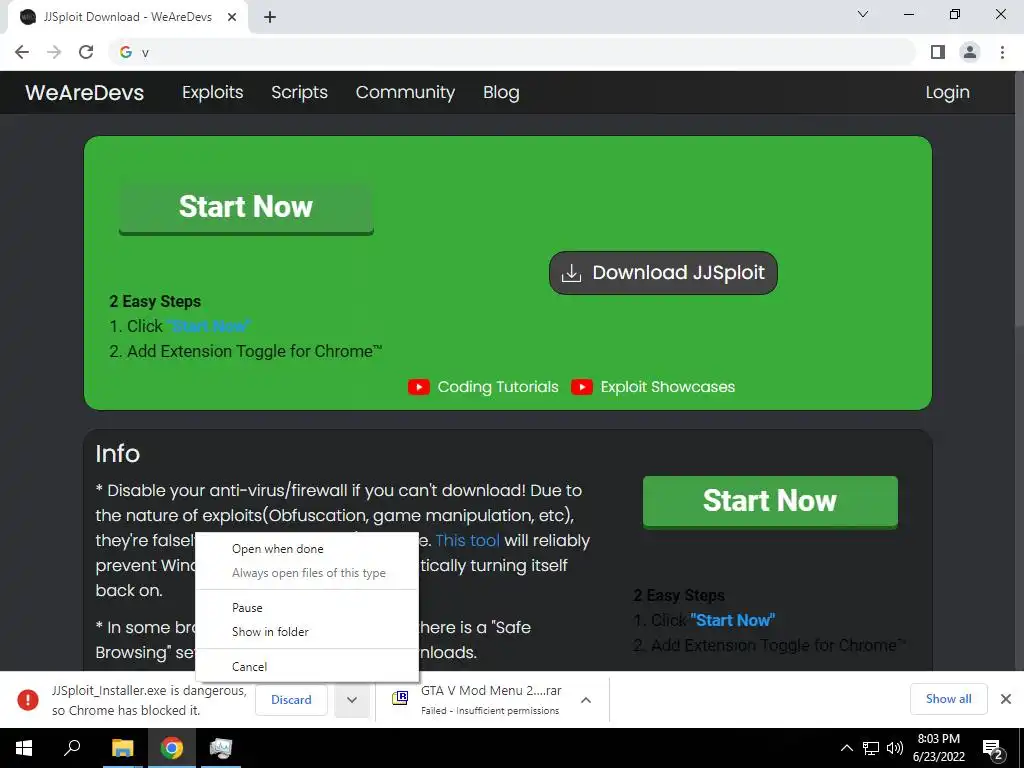Viewport: 1024px width, 768px height.
Task: Click the Start Now button in green banner
Action: [x=246, y=207]
